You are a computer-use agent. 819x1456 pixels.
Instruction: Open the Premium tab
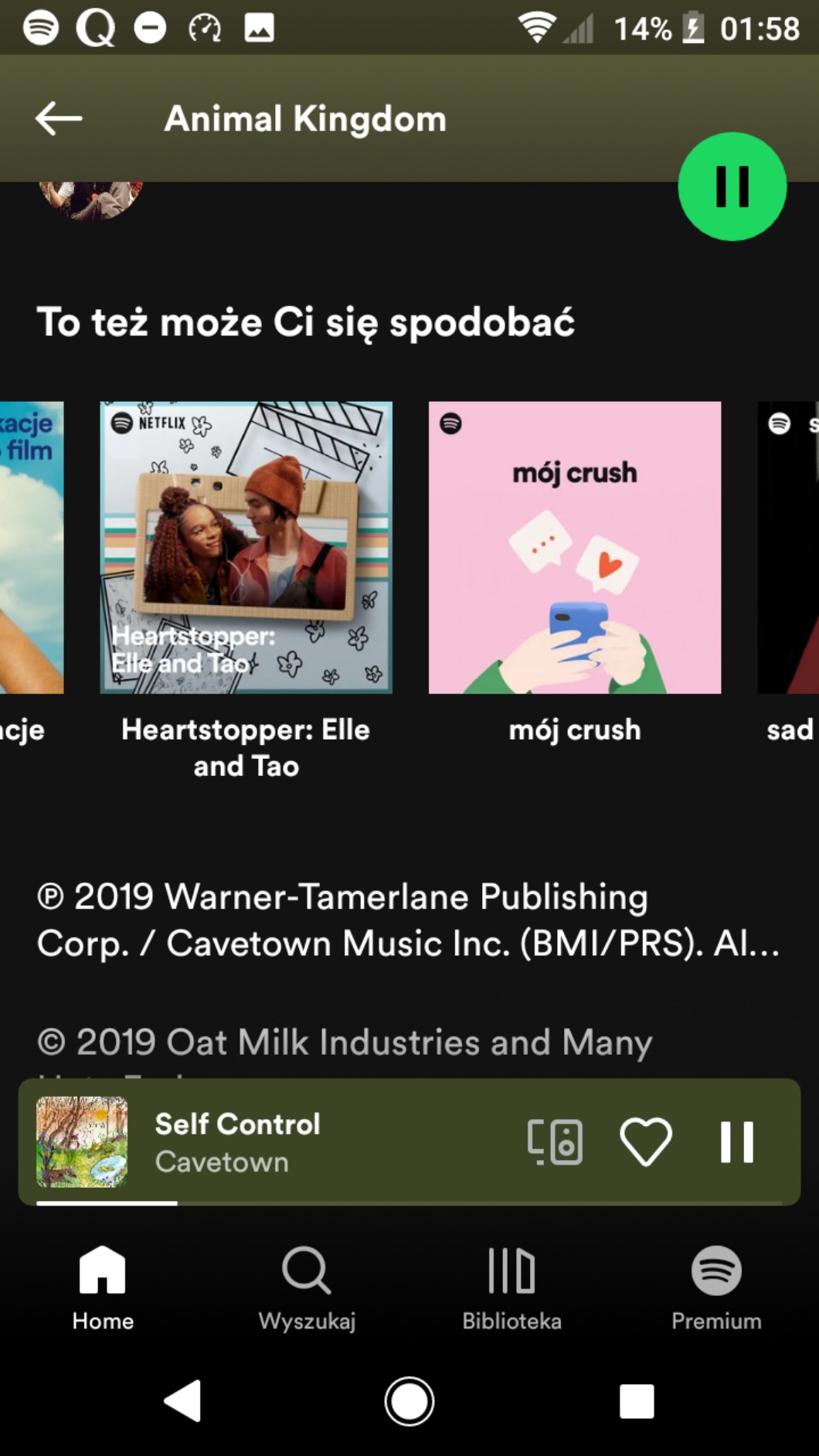click(x=716, y=1288)
